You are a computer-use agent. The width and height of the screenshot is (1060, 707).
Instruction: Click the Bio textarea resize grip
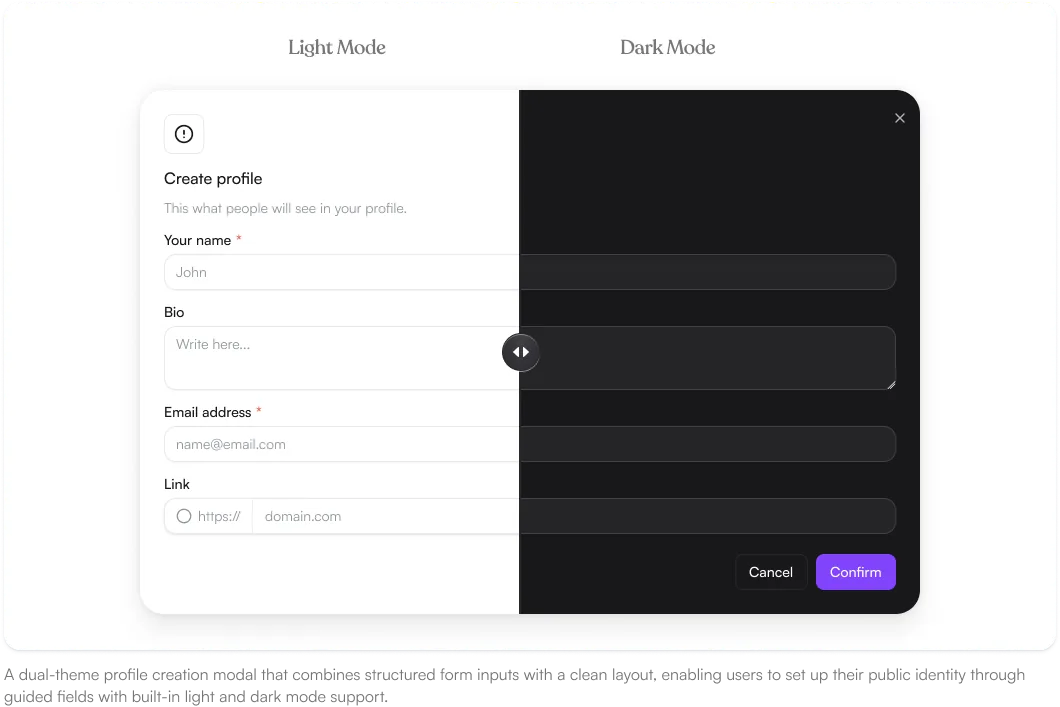tap(891, 385)
